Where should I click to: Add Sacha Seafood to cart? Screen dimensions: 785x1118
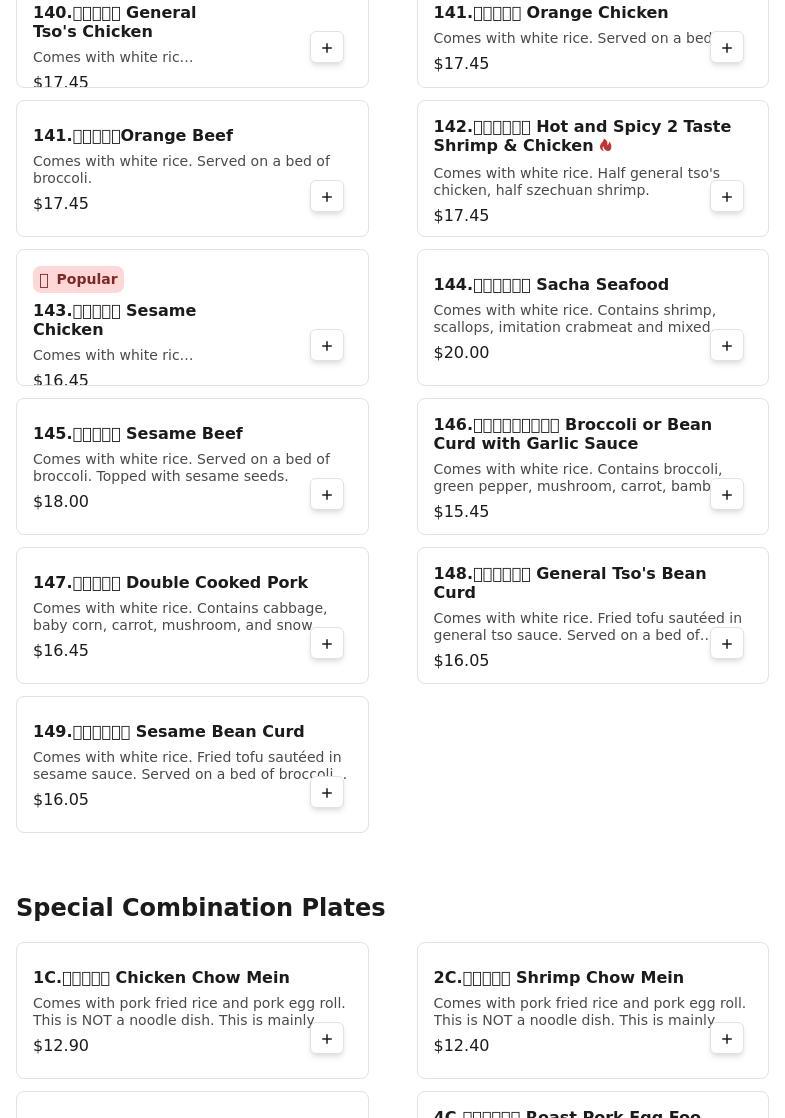click(727, 346)
